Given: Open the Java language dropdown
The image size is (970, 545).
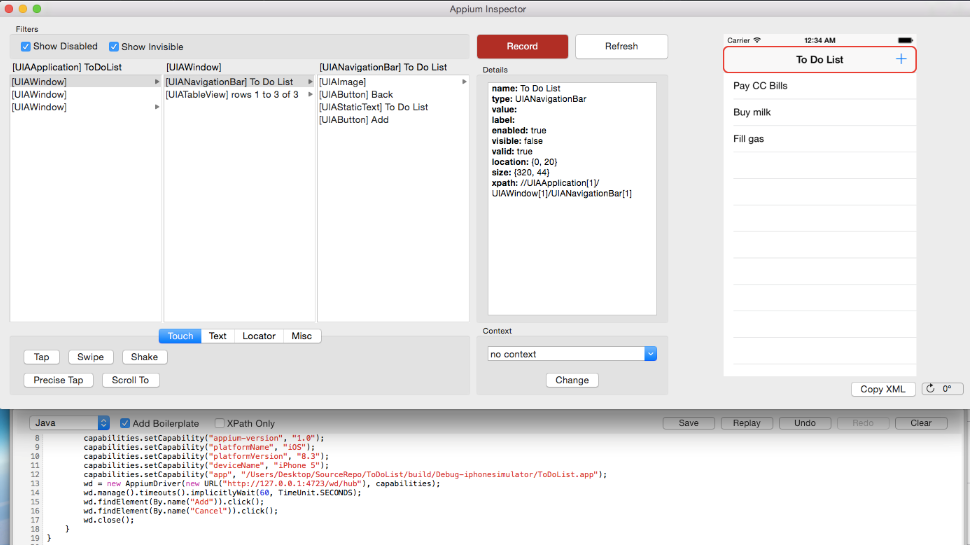Looking at the screenshot, I should coord(69,423).
